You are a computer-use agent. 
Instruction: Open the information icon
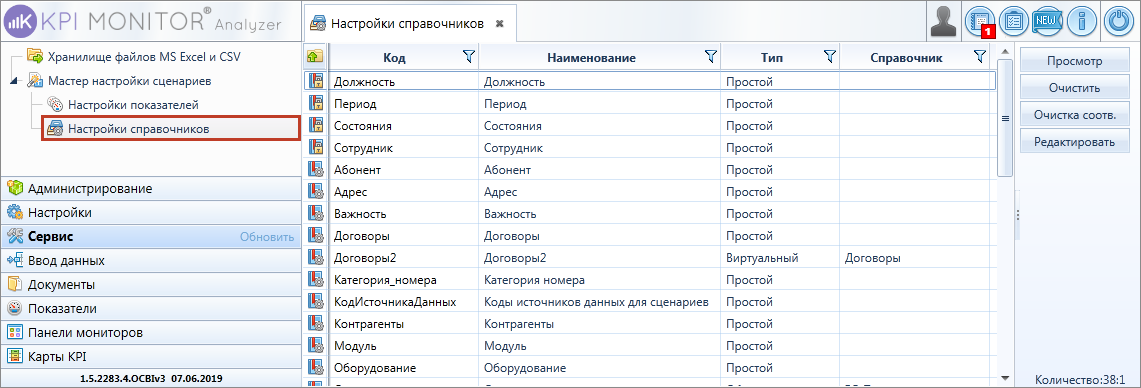click(x=1082, y=20)
